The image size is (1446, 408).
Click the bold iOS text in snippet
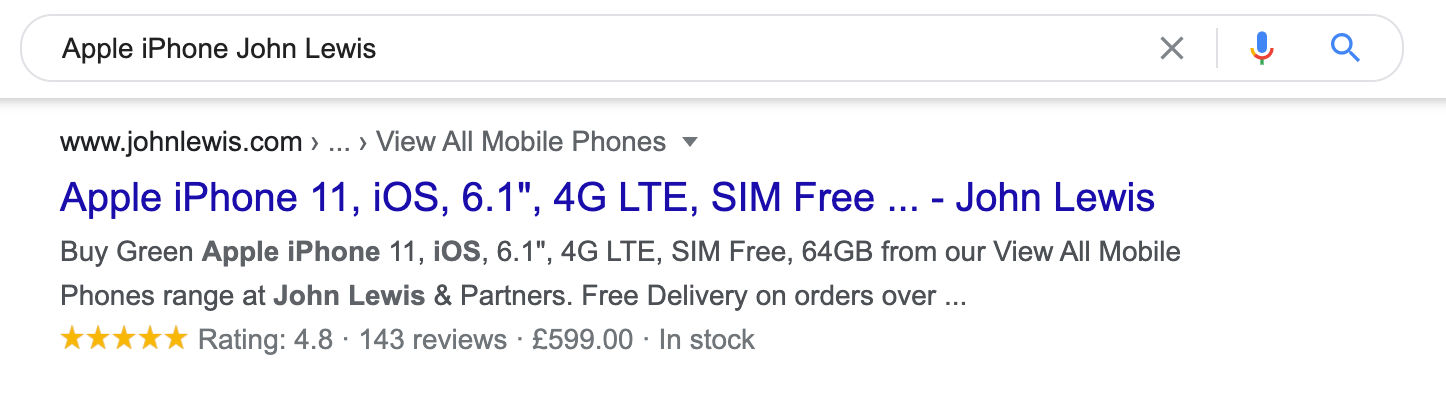click(457, 252)
